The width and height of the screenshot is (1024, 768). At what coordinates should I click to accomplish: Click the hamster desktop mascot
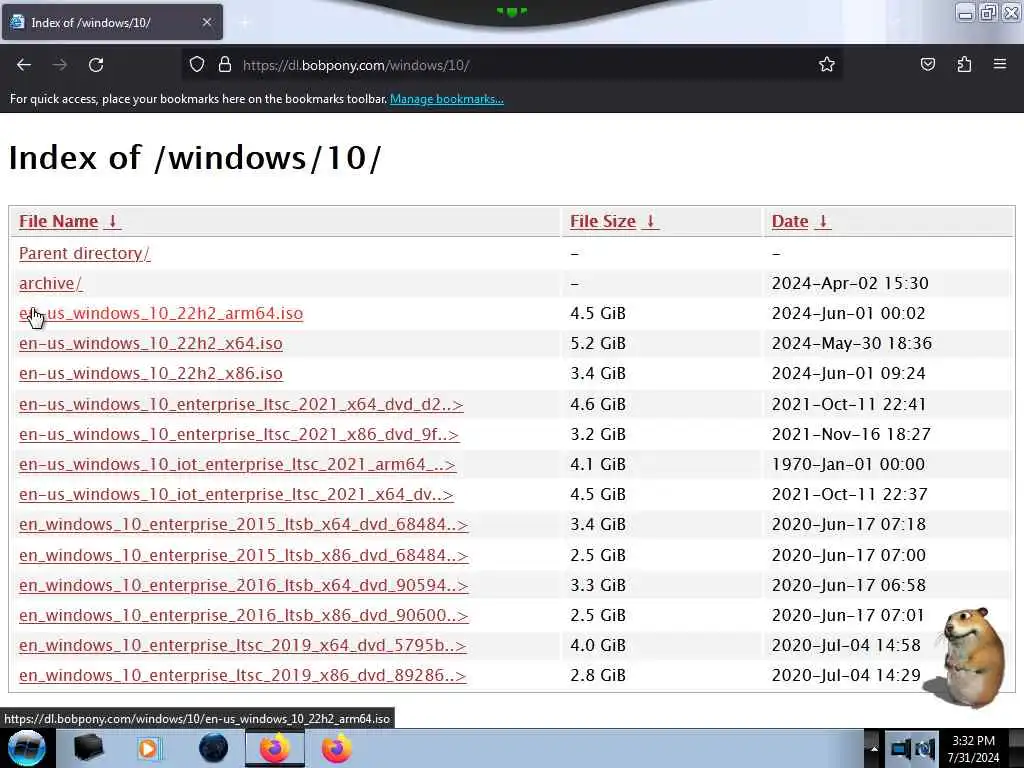968,657
